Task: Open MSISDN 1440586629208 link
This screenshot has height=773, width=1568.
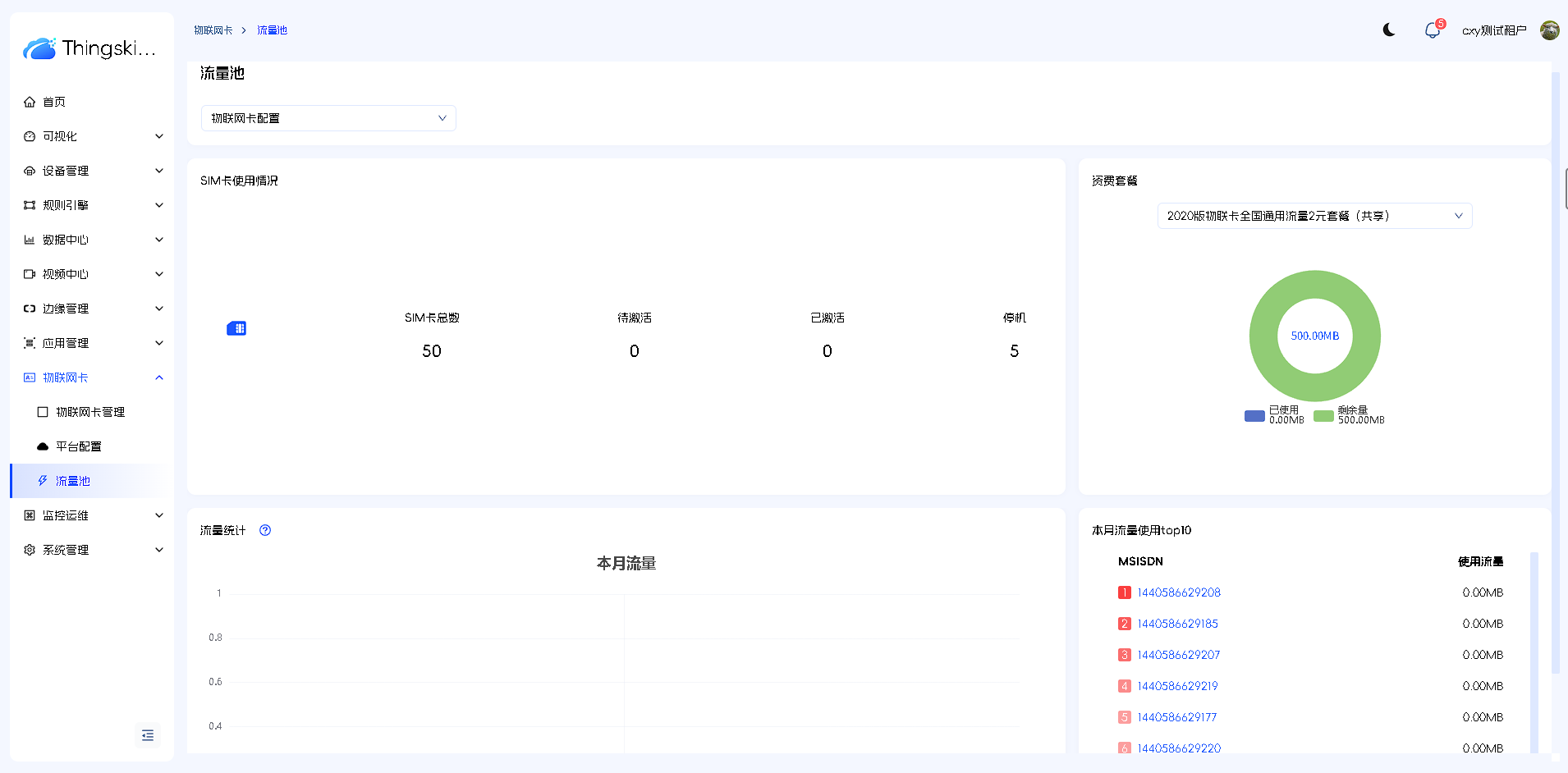Action: [x=1179, y=592]
